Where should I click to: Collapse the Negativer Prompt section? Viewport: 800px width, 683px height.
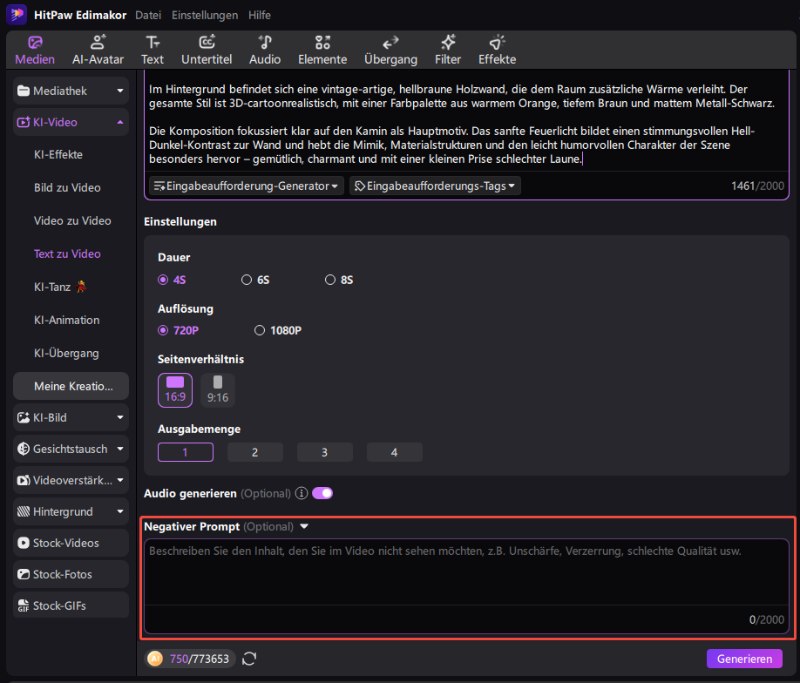click(x=304, y=527)
